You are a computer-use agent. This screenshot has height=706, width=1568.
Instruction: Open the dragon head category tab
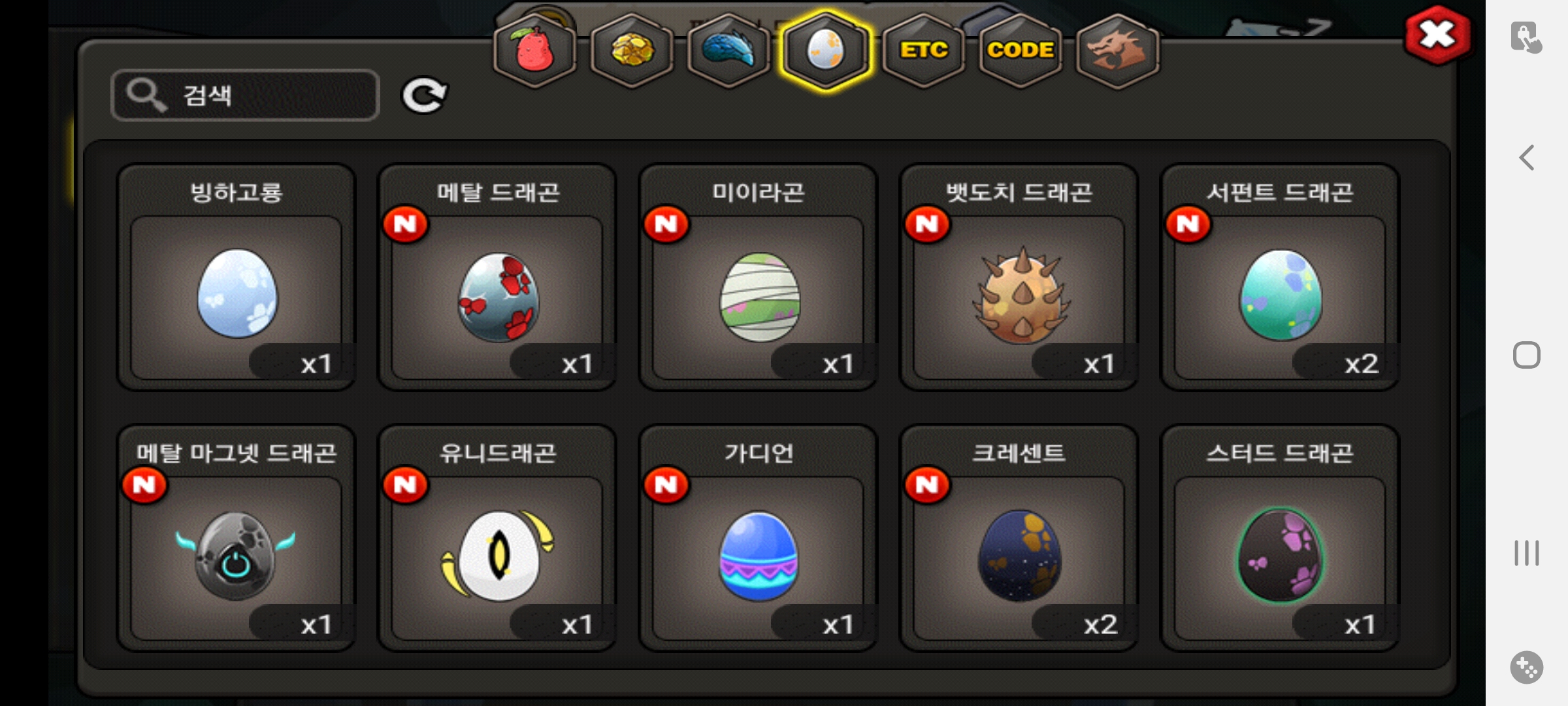(x=1117, y=50)
